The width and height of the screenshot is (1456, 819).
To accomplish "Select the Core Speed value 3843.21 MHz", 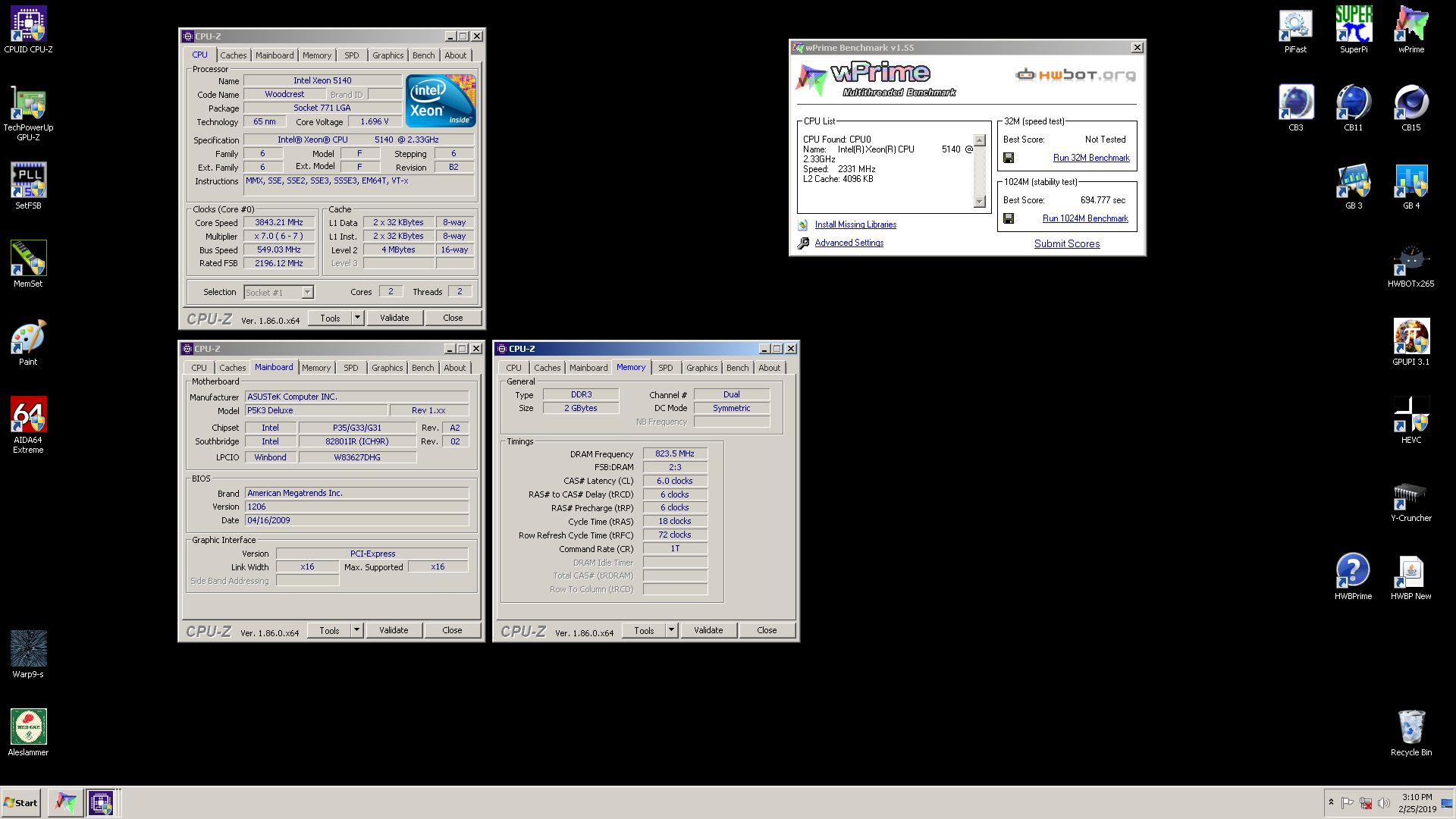I will [x=279, y=223].
